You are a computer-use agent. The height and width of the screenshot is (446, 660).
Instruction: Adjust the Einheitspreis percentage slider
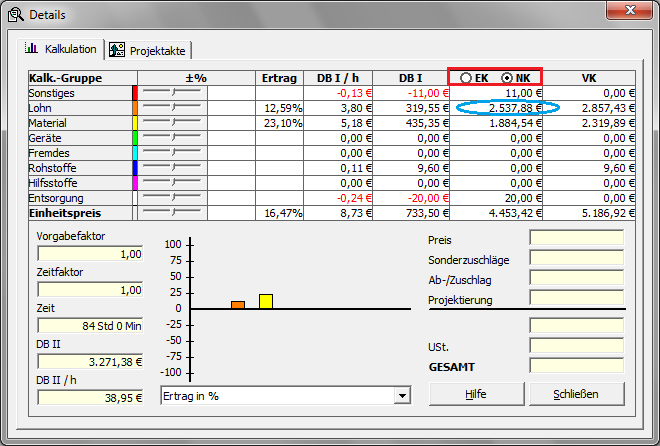click(x=172, y=213)
